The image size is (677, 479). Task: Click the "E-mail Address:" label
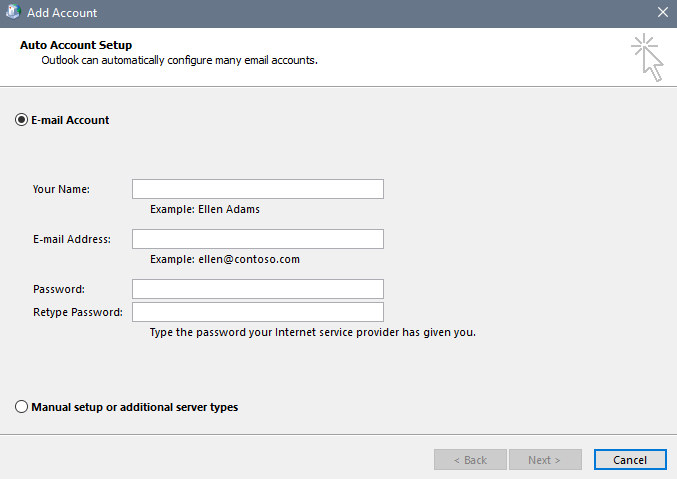72,239
